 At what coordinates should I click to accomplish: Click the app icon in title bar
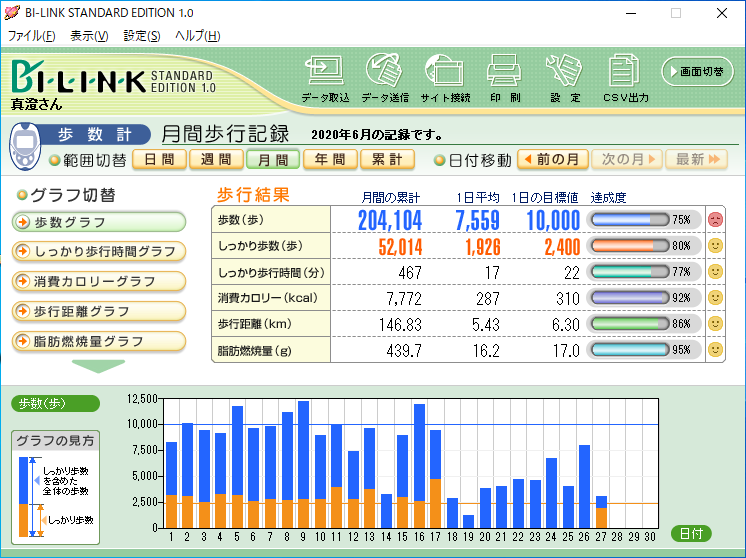[12, 12]
